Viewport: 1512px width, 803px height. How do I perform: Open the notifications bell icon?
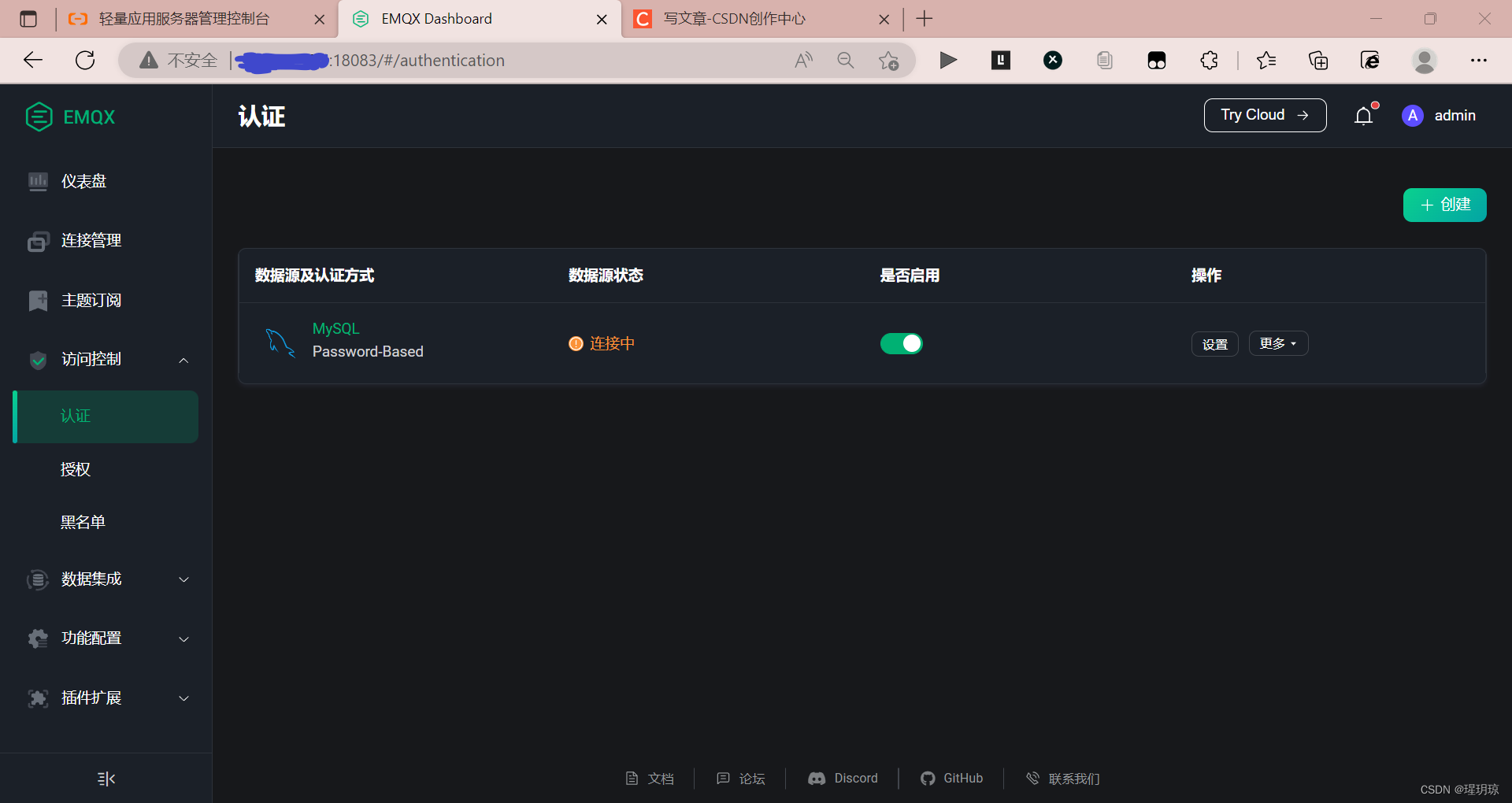point(1364,116)
